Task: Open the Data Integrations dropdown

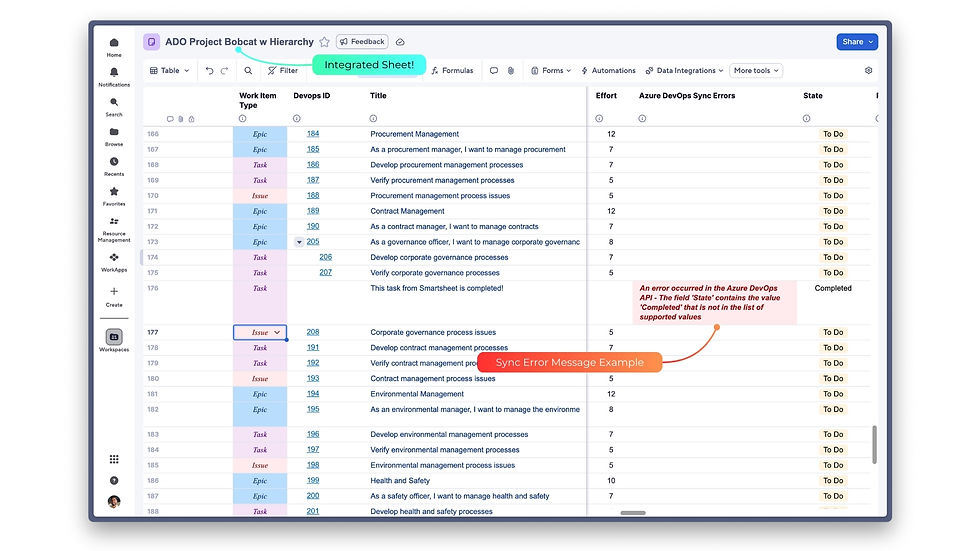Action: [x=684, y=71]
